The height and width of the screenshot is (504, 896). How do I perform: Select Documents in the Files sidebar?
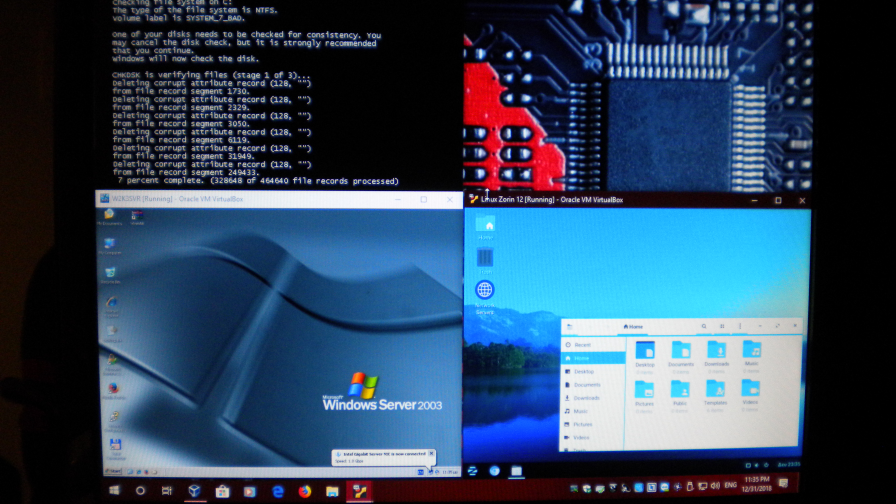click(x=593, y=385)
